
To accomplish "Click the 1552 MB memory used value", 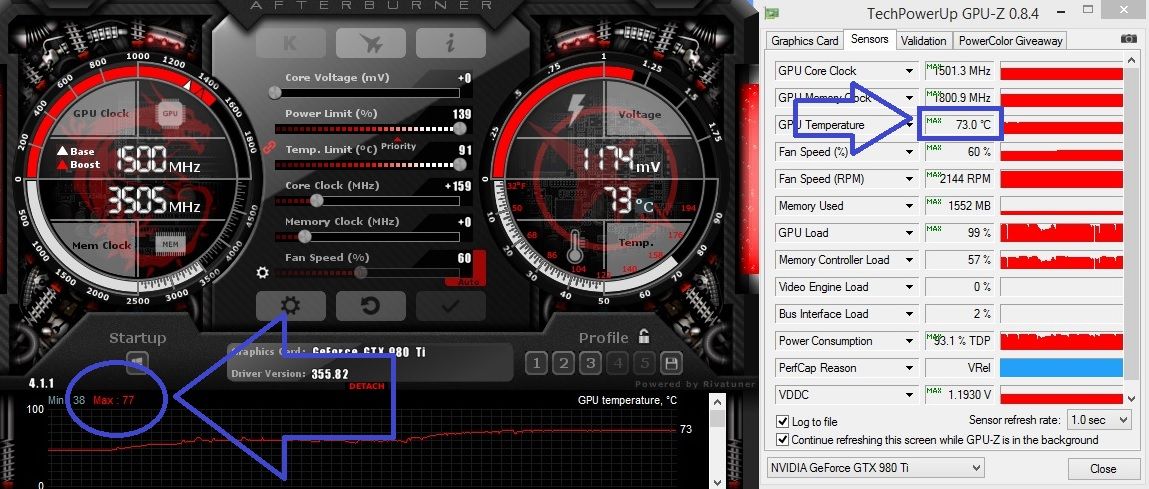I will 969,206.
